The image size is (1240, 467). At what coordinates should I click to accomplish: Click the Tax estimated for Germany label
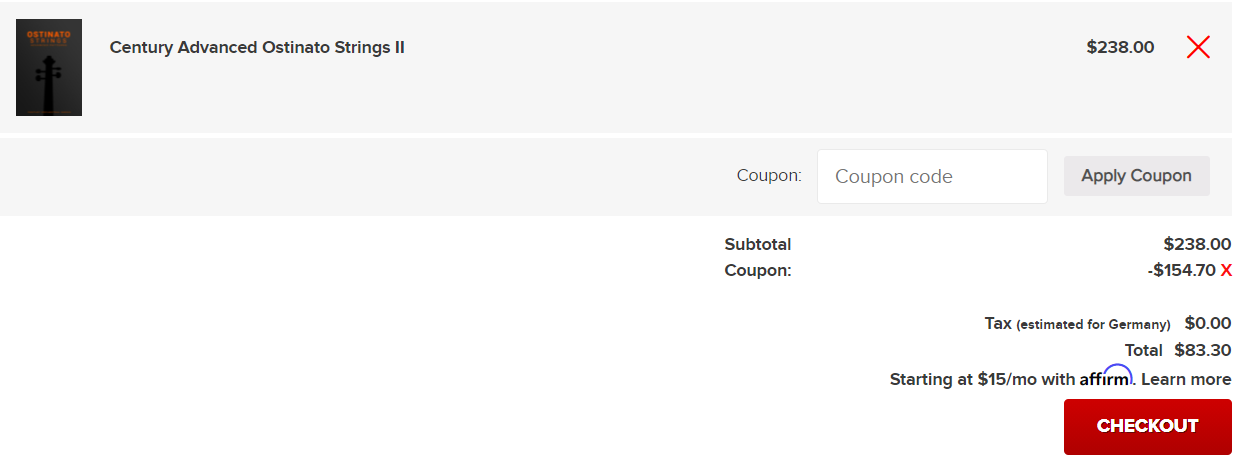tap(1077, 324)
